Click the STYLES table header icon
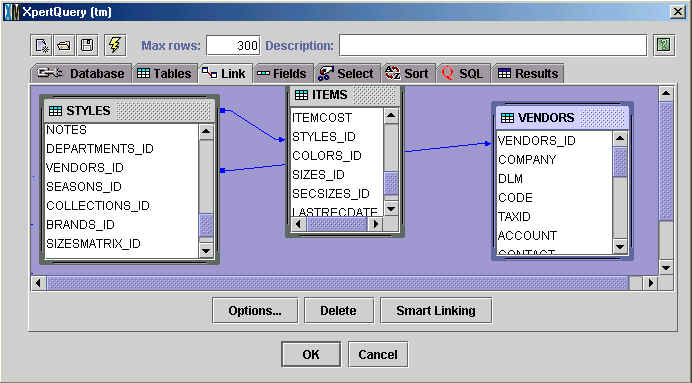This screenshot has height=383, width=692. [x=55, y=110]
